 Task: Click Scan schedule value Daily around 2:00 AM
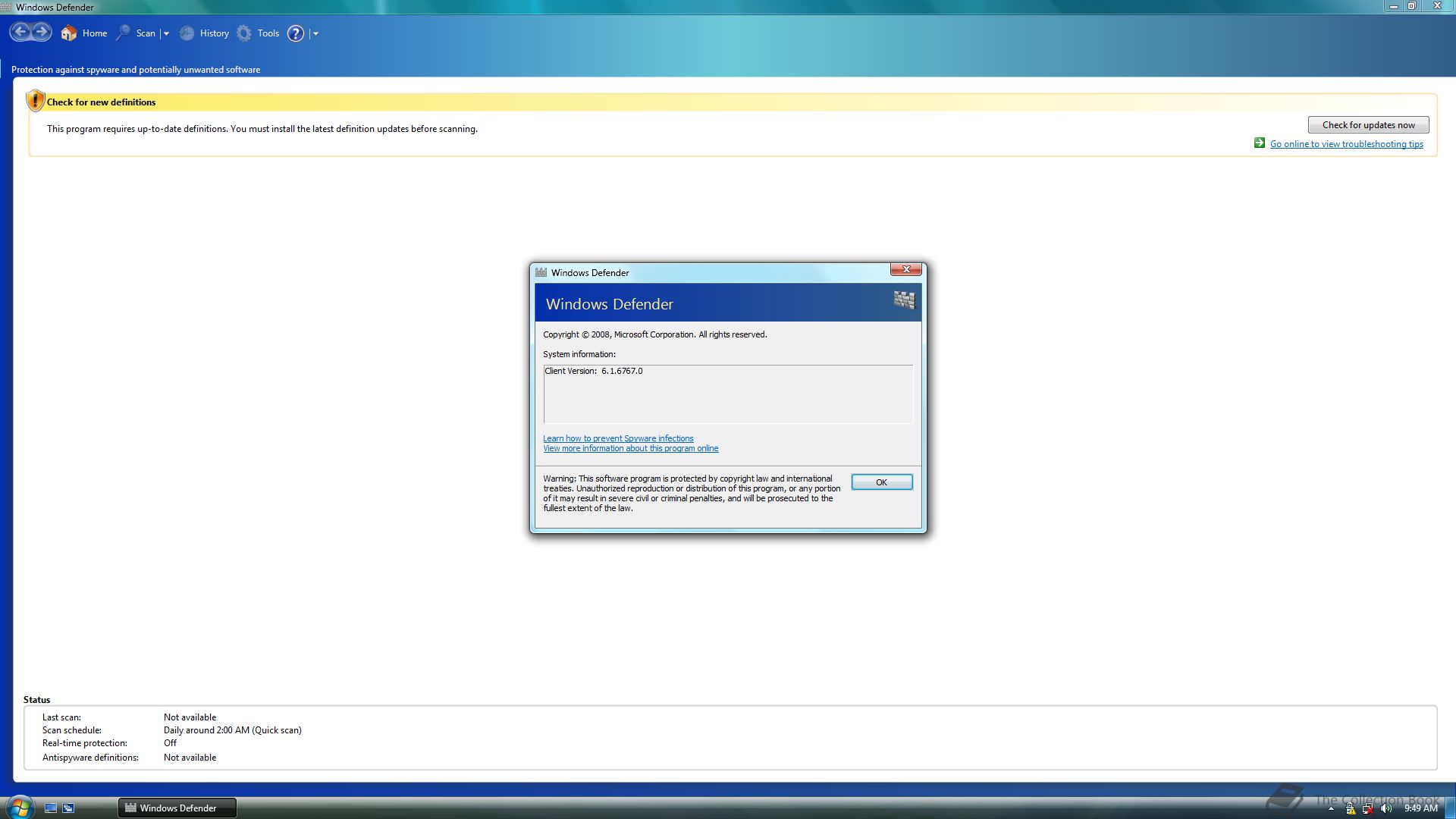pos(232,730)
